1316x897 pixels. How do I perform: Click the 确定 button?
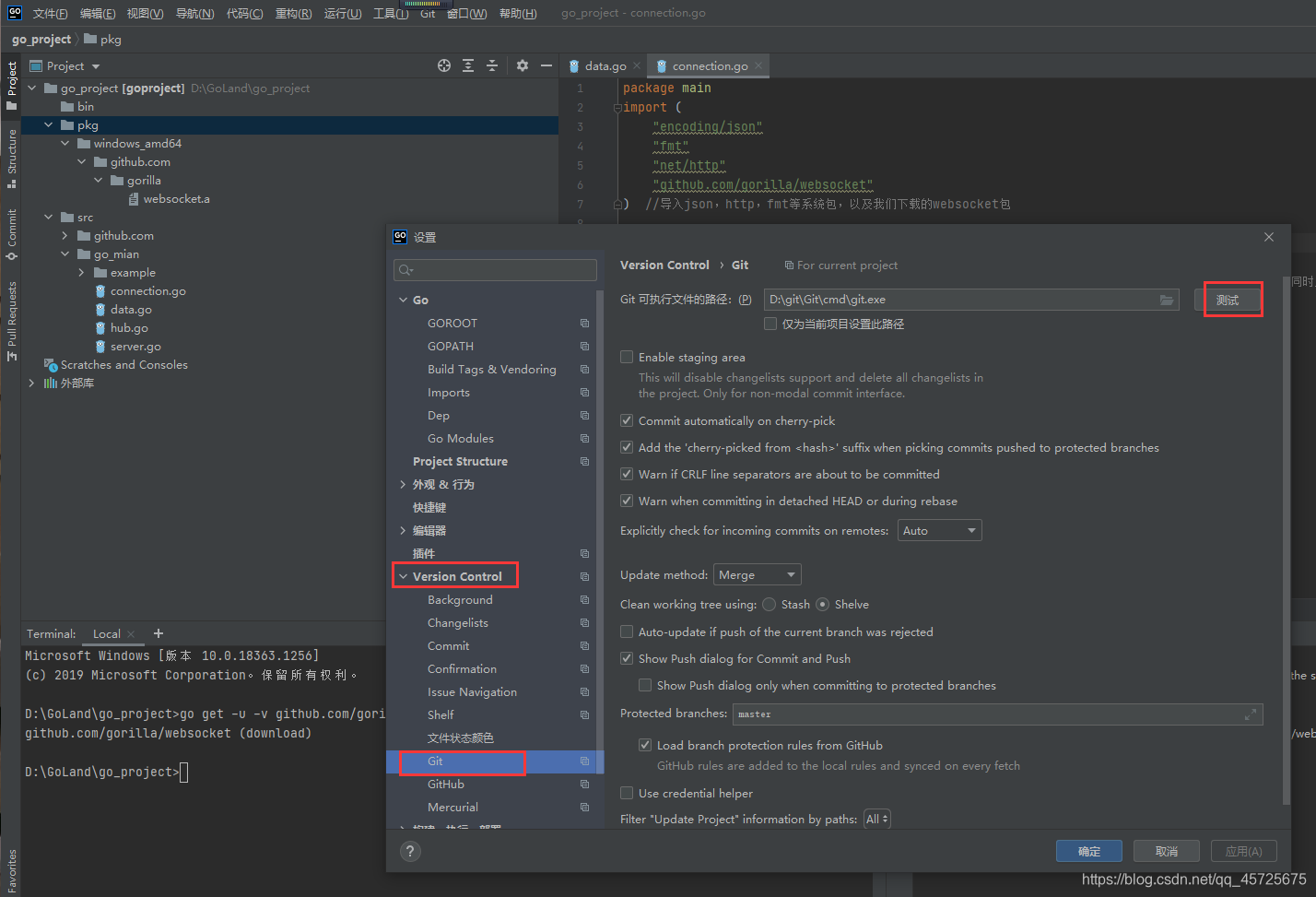click(x=1089, y=851)
